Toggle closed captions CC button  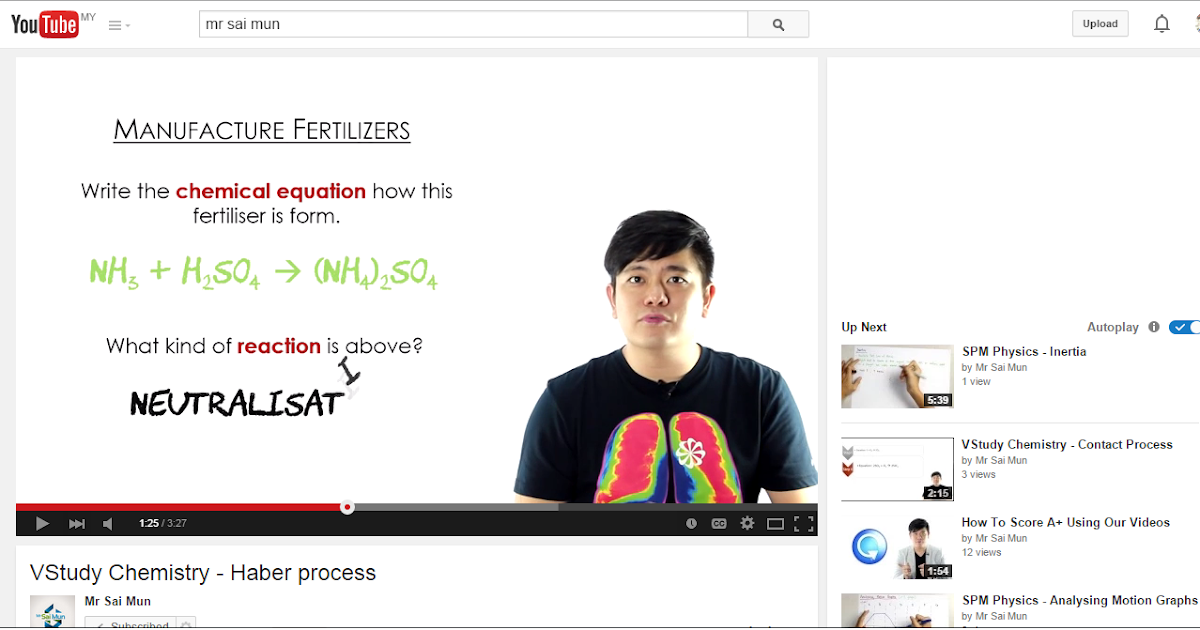coord(718,523)
